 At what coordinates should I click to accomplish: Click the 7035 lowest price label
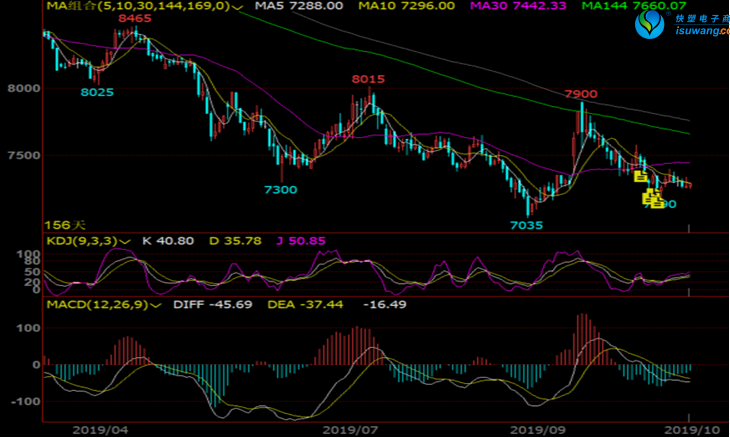point(527,226)
